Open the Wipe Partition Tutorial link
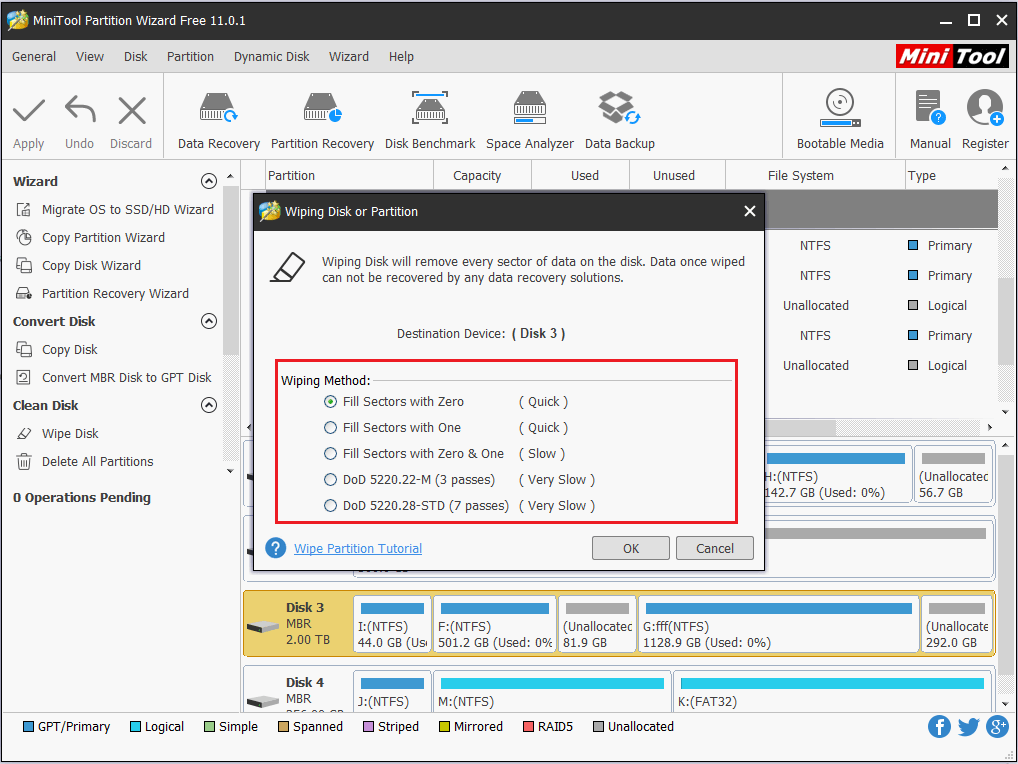Screen dimensions: 1018x764 pos(358,548)
